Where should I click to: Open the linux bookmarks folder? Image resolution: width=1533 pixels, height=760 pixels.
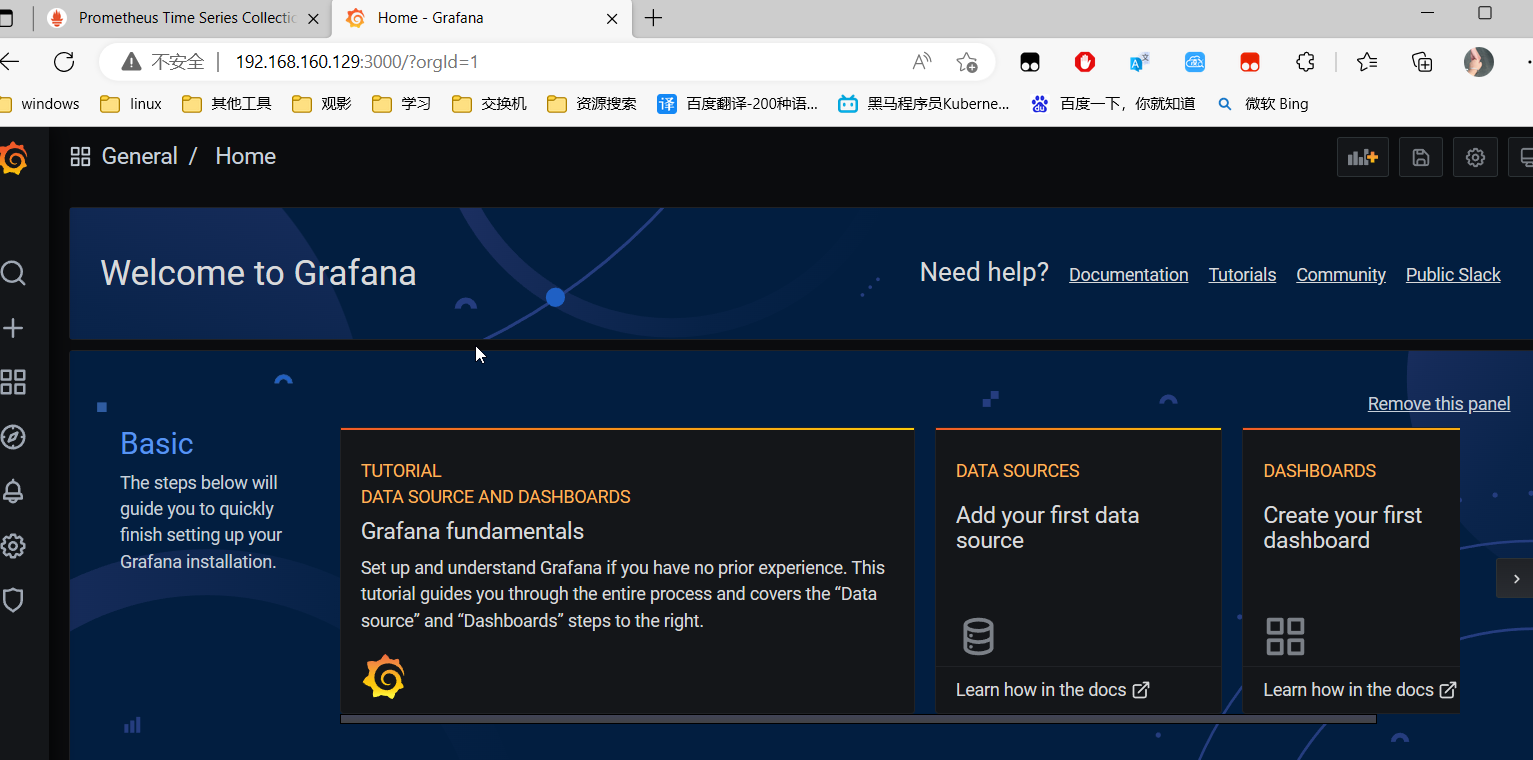coord(131,104)
